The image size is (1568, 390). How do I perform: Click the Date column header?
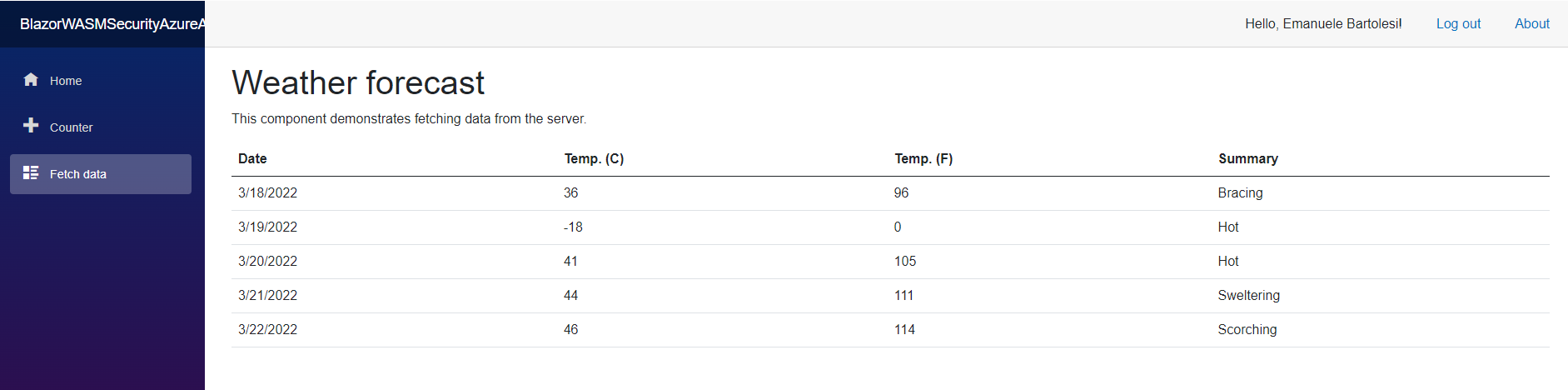point(252,159)
